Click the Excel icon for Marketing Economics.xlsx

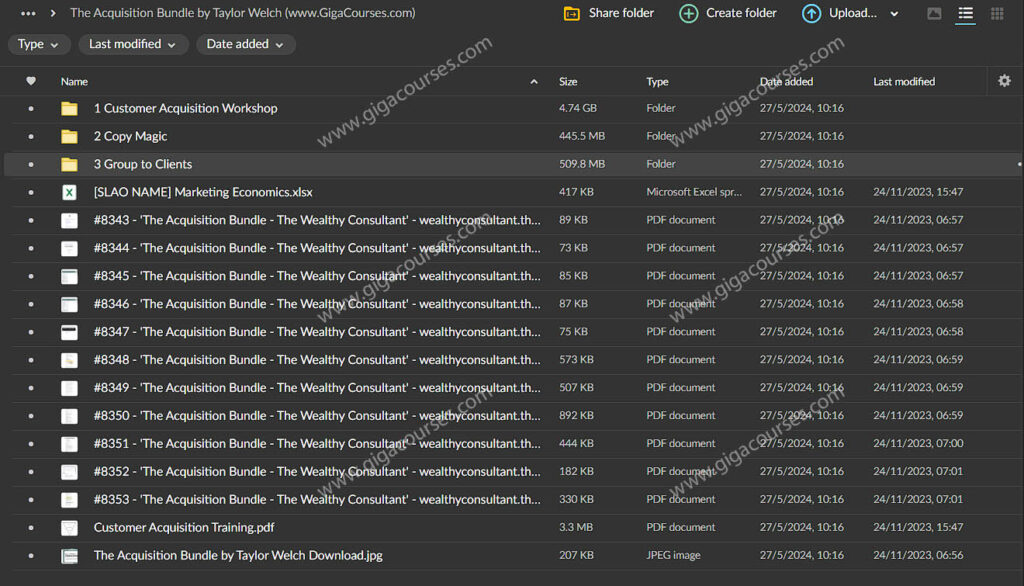69,192
